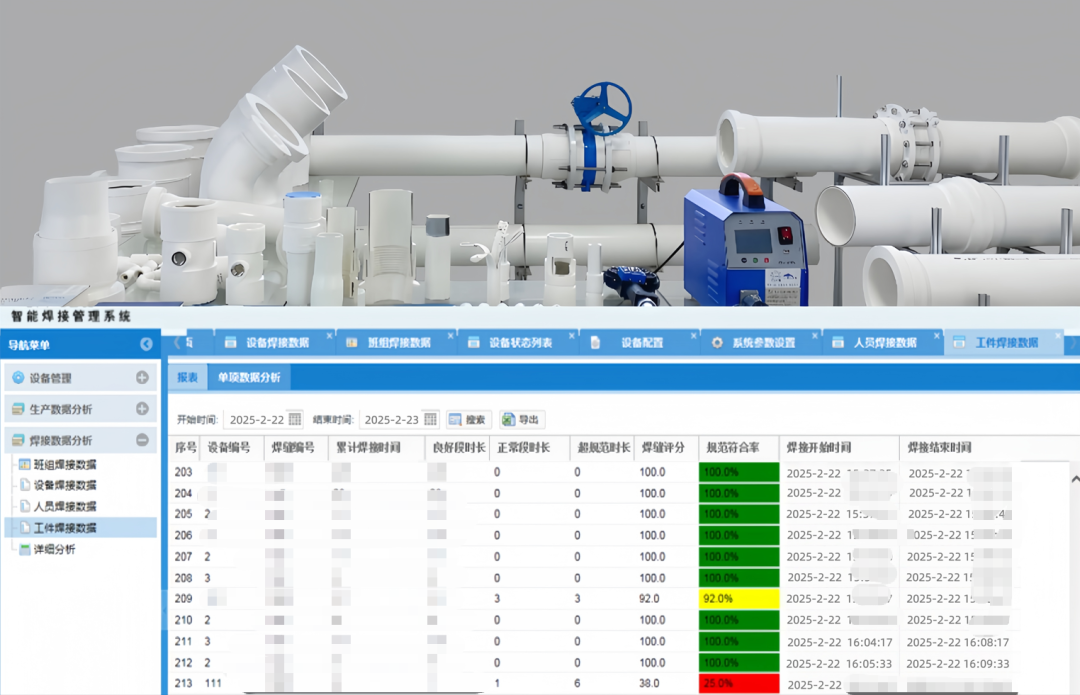Collapse the 焊接数据分析 section
1080x695 pixels.
click(x=142, y=440)
